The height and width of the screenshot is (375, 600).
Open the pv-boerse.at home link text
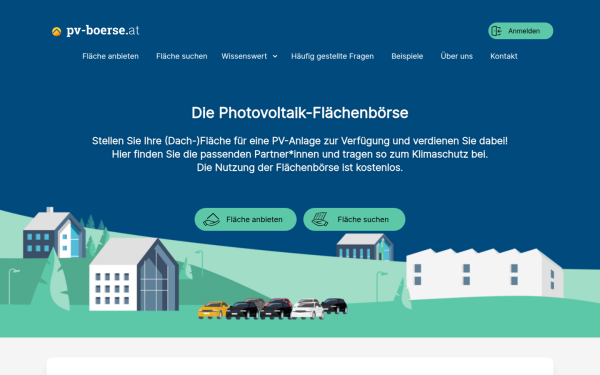tap(103, 30)
